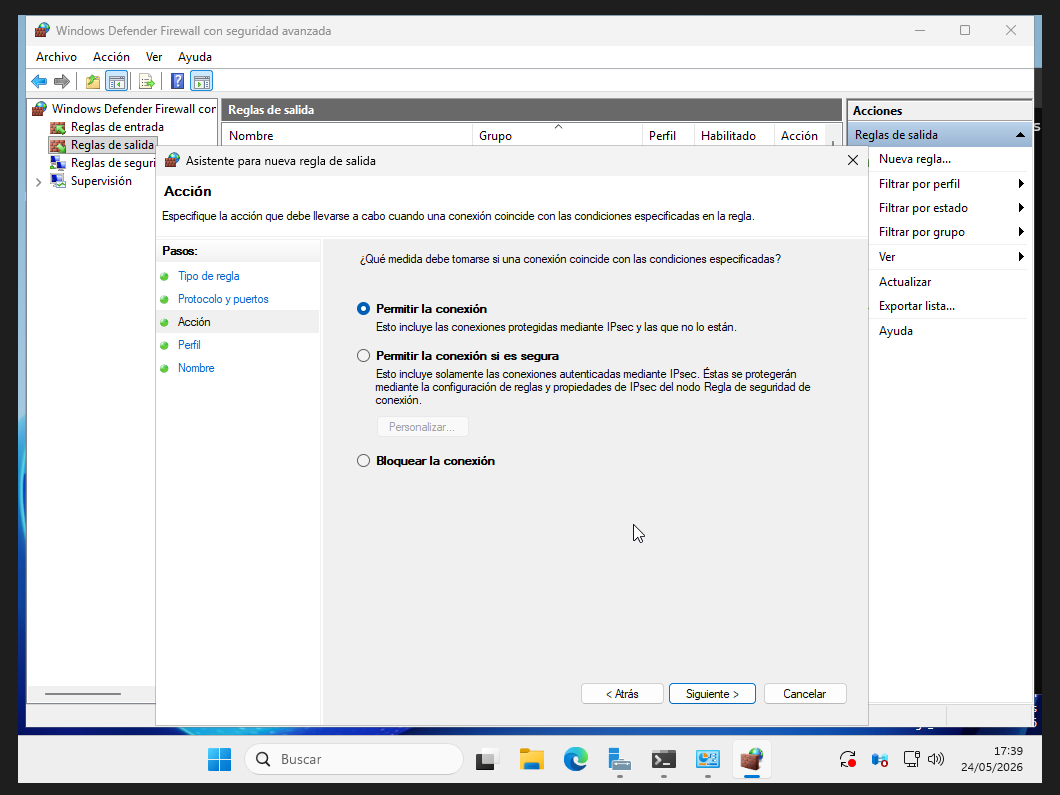Click the blue Back arrow in toolbar
Screen dimensions: 1060x795
[39, 82]
